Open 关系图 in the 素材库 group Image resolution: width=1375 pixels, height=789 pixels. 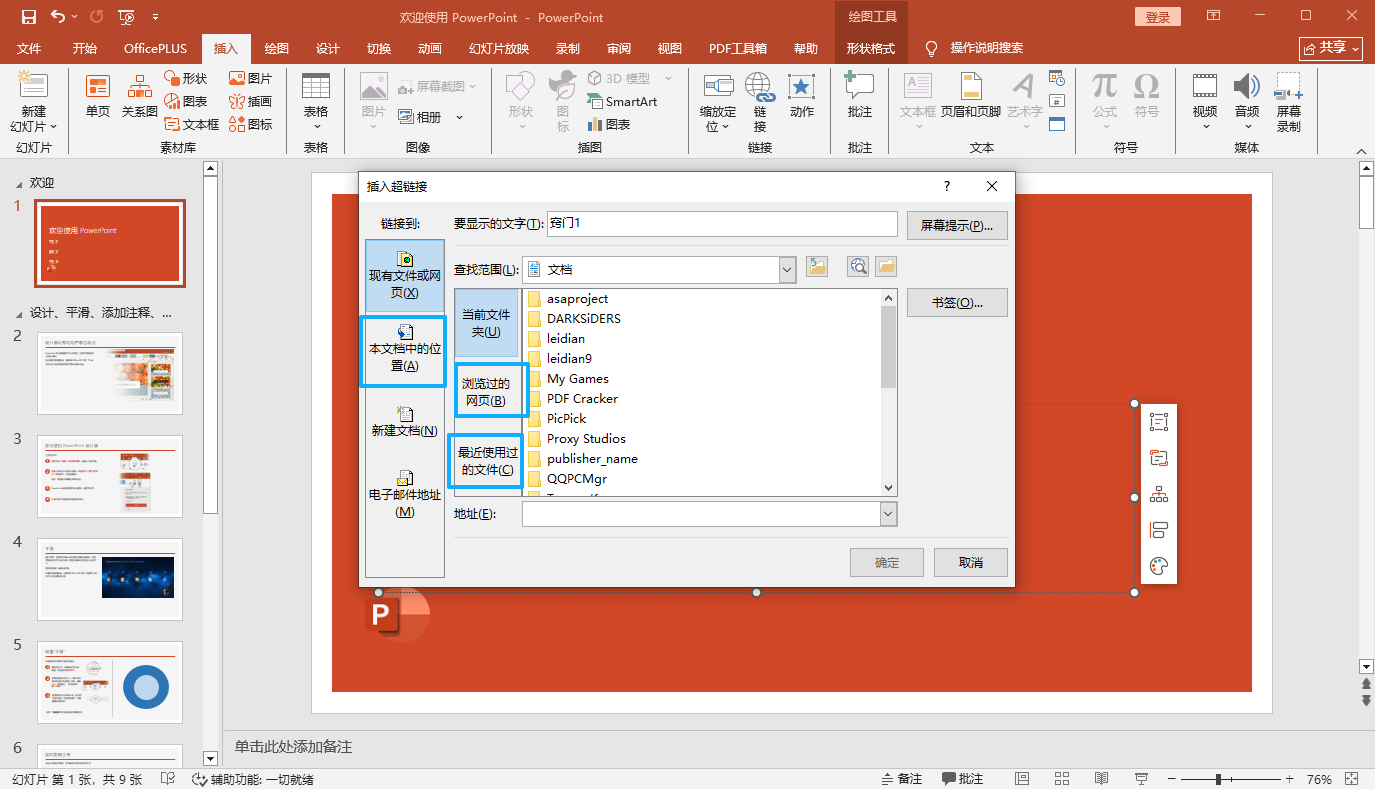139,97
